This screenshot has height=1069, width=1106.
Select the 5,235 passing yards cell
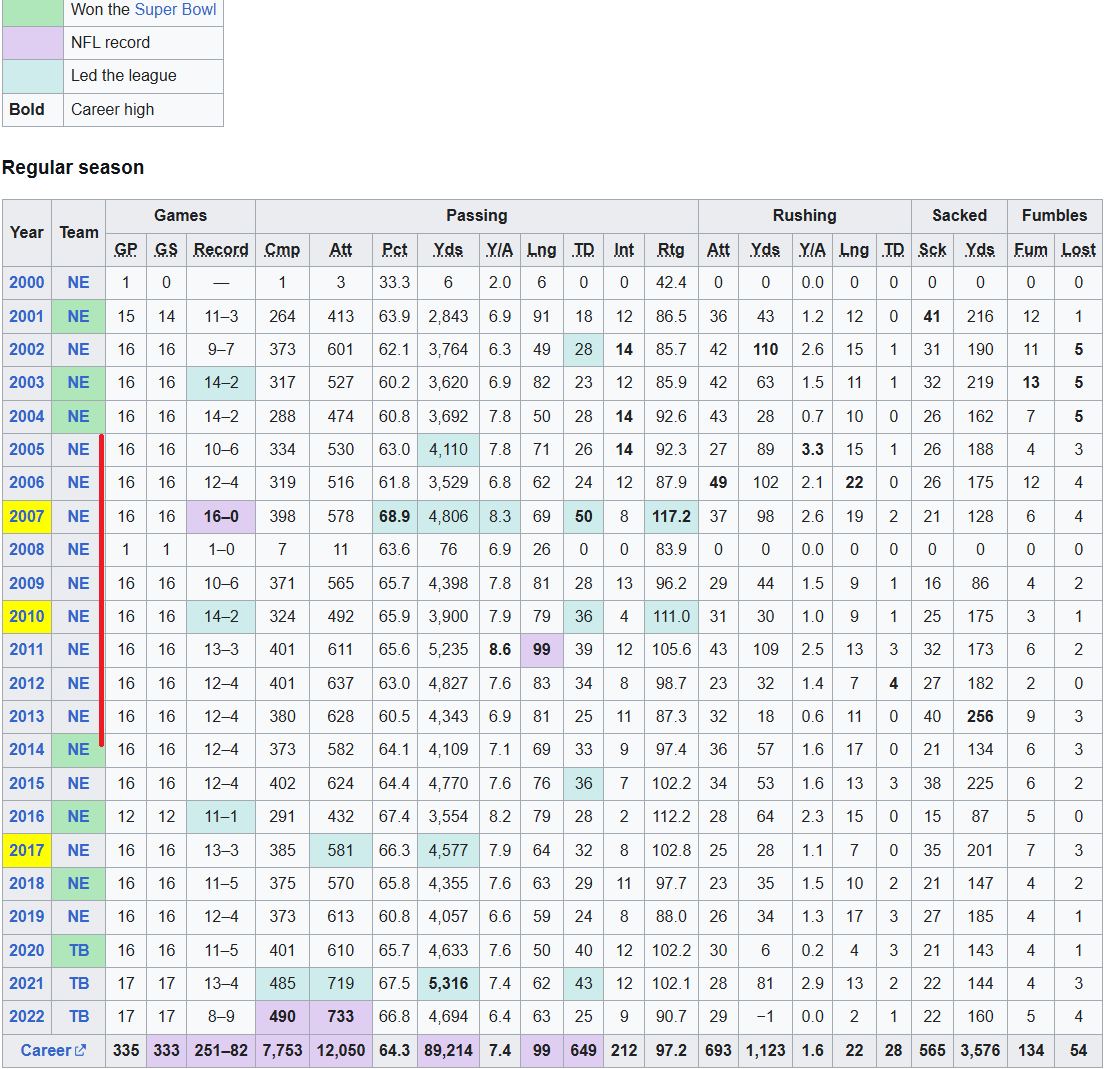point(448,649)
